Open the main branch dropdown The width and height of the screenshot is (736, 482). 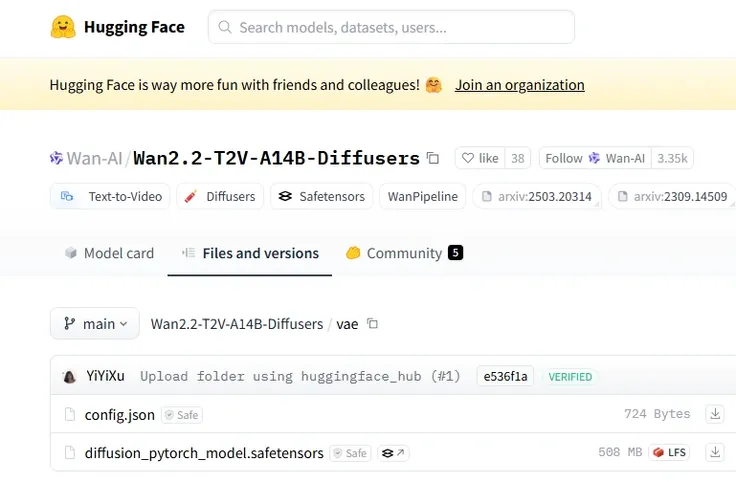pos(95,323)
